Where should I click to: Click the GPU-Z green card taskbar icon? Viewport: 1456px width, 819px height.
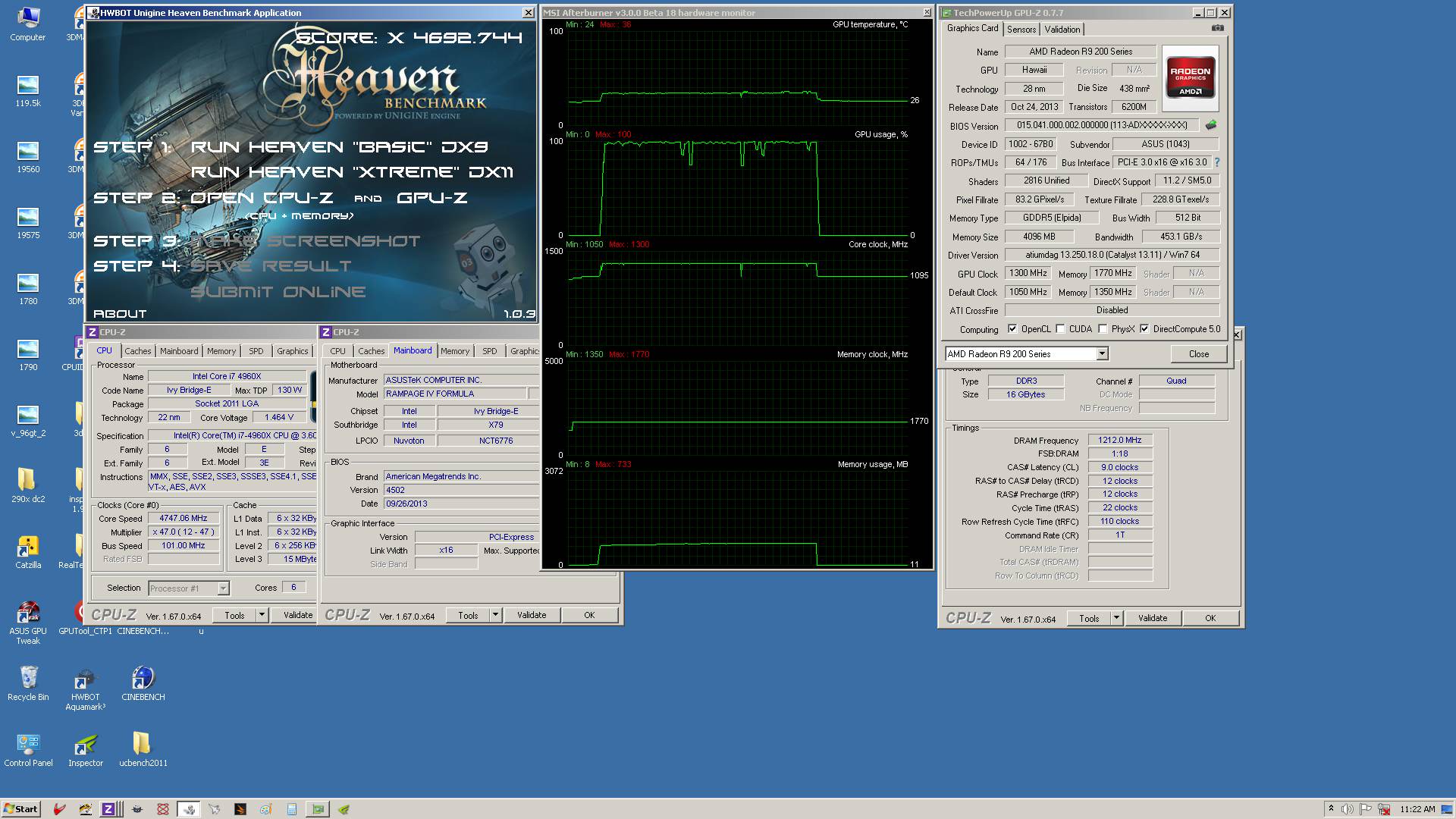(x=318, y=809)
